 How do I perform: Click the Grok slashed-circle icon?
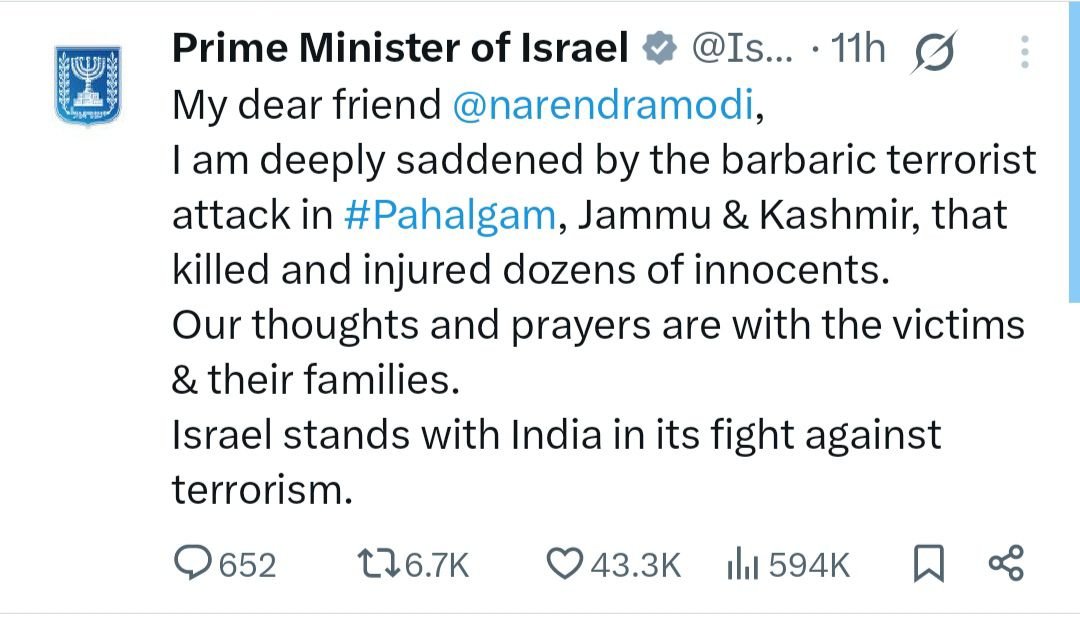[x=935, y=51]
